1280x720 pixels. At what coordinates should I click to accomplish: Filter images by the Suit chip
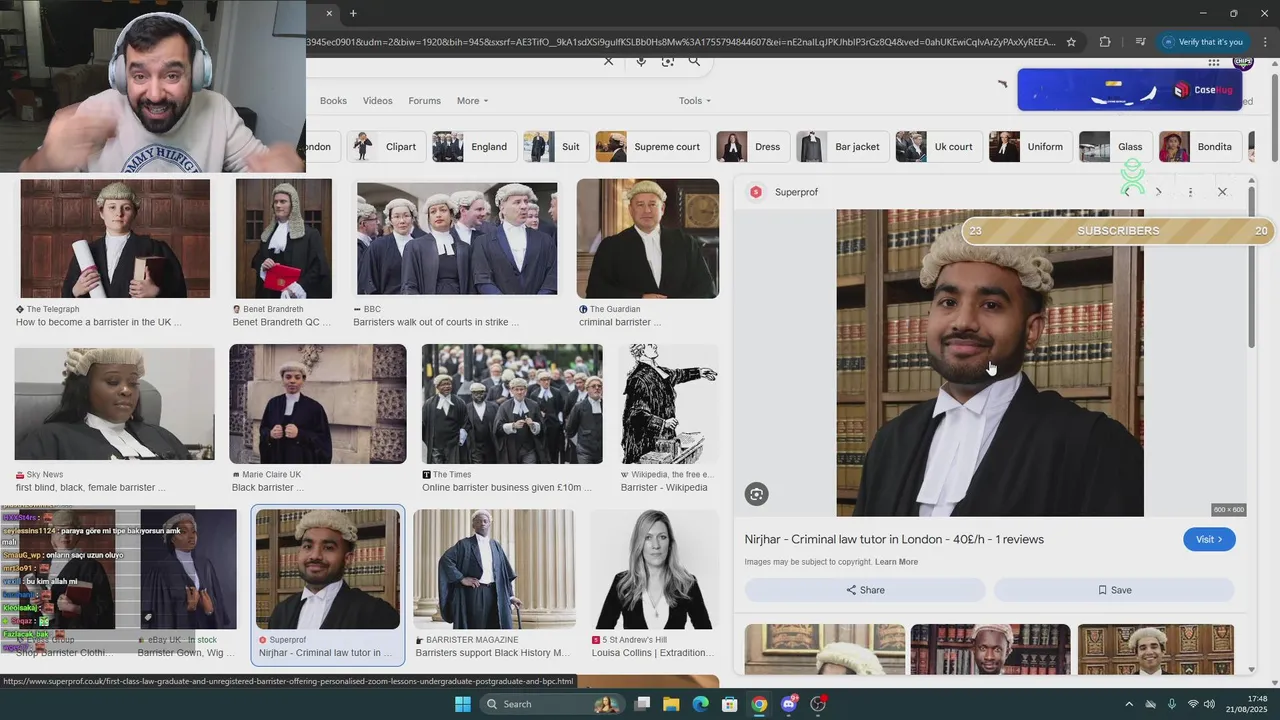555,147
